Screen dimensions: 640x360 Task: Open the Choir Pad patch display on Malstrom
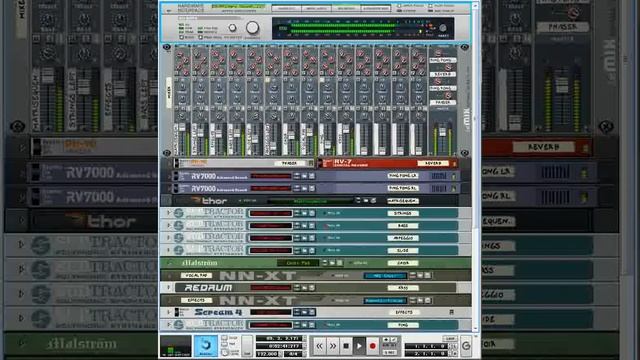click(298, 263)
